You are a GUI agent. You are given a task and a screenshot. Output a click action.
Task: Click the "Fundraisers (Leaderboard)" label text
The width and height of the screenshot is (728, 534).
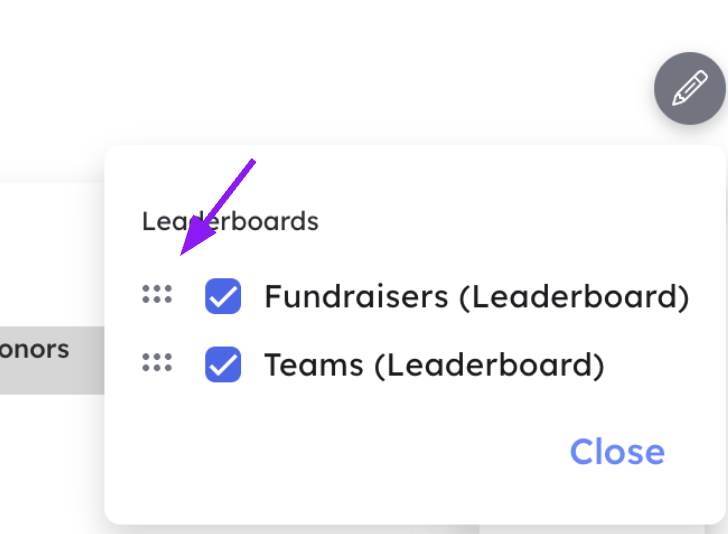(x=476, y=297)
